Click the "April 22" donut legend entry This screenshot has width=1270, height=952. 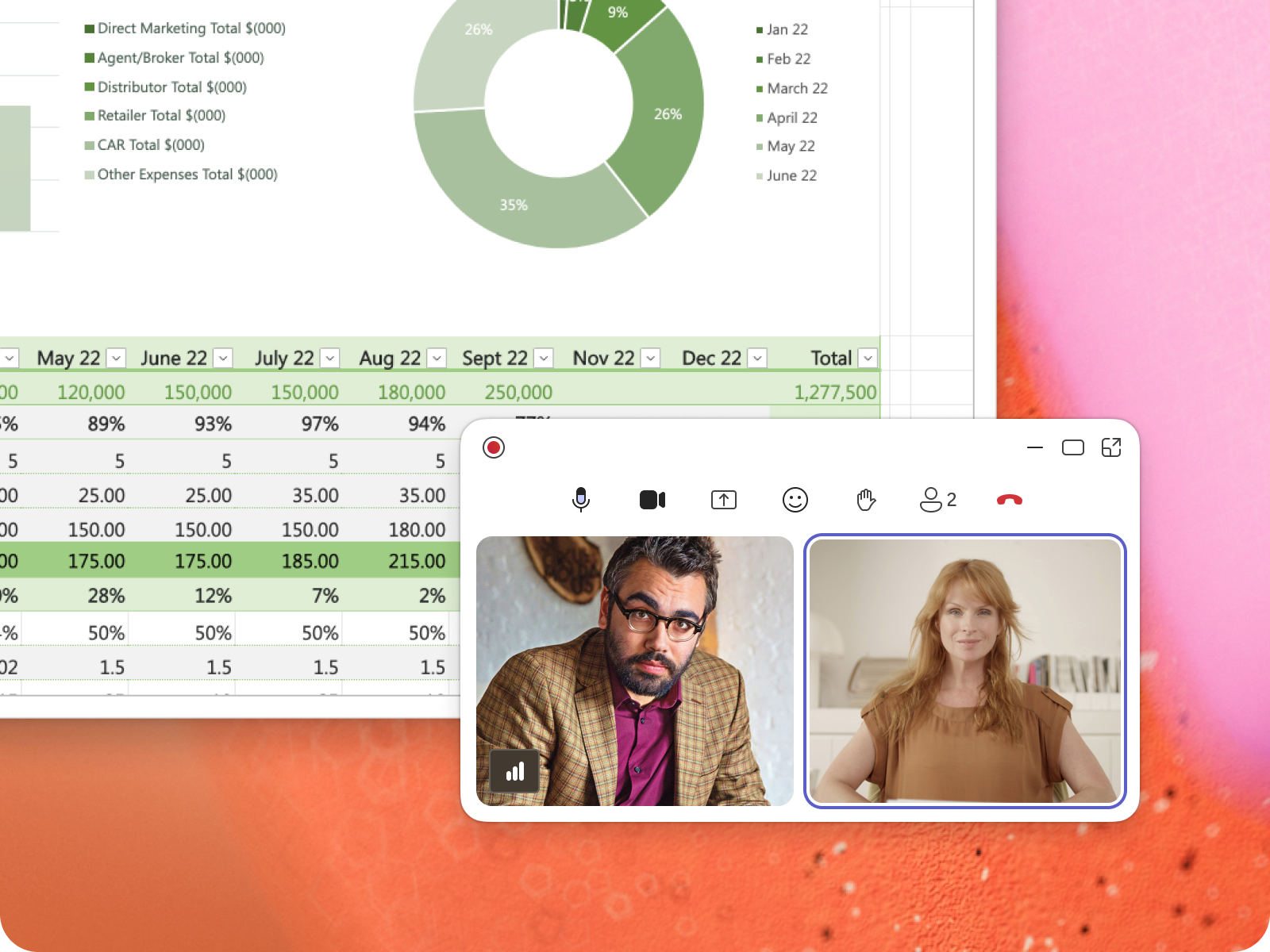[787, 117]
